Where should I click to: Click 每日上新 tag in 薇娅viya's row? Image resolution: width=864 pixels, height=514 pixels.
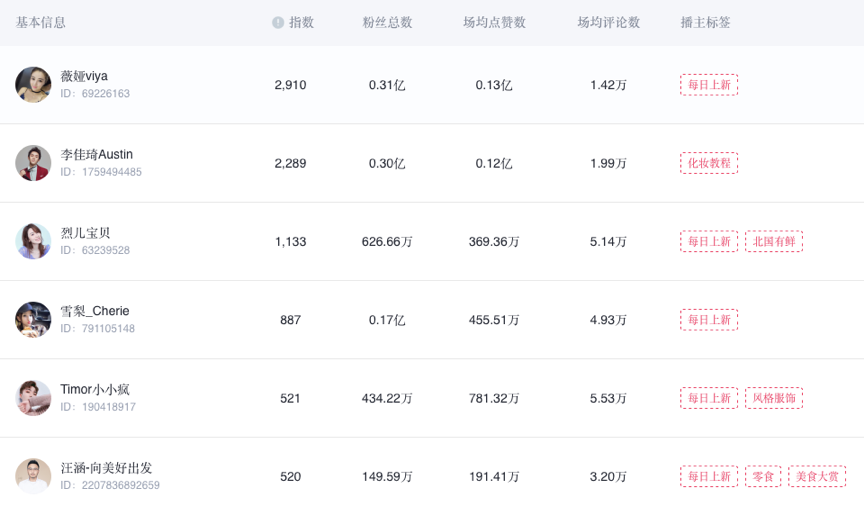(x=709, y=85)
